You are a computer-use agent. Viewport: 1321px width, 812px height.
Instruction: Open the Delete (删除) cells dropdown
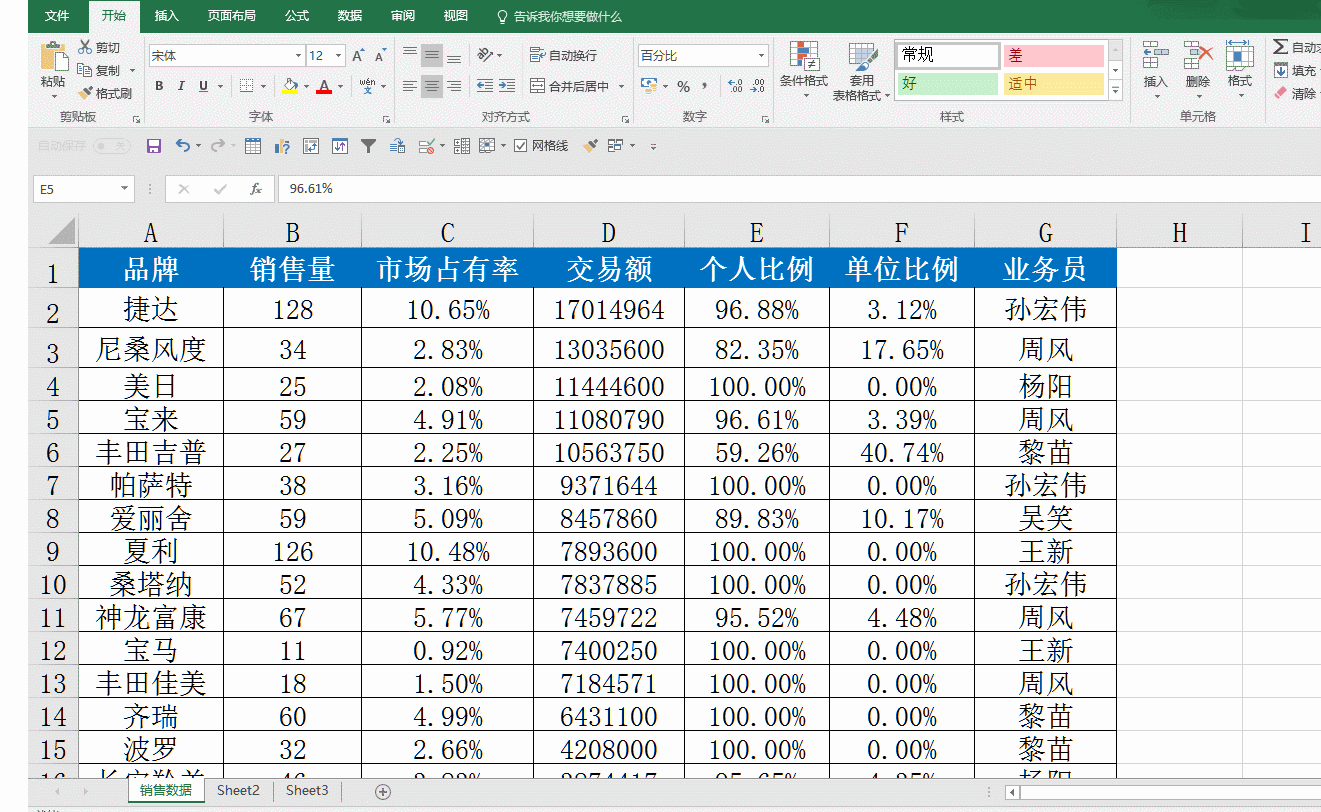click(x=1198, y=68)
